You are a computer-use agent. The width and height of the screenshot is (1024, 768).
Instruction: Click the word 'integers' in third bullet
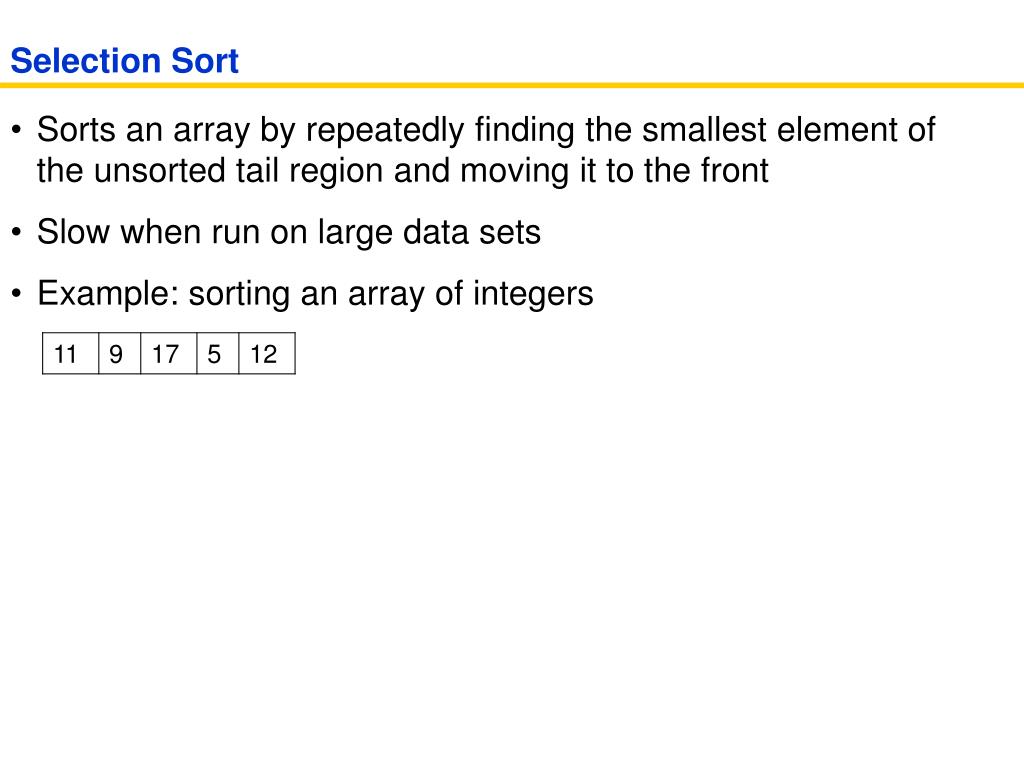tap(533, 294)
